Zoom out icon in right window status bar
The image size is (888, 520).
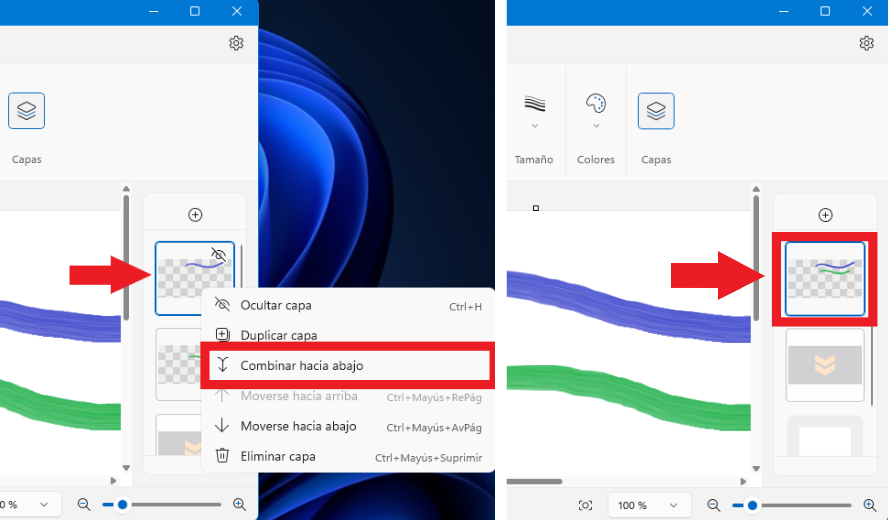click(x=714, y=505)
